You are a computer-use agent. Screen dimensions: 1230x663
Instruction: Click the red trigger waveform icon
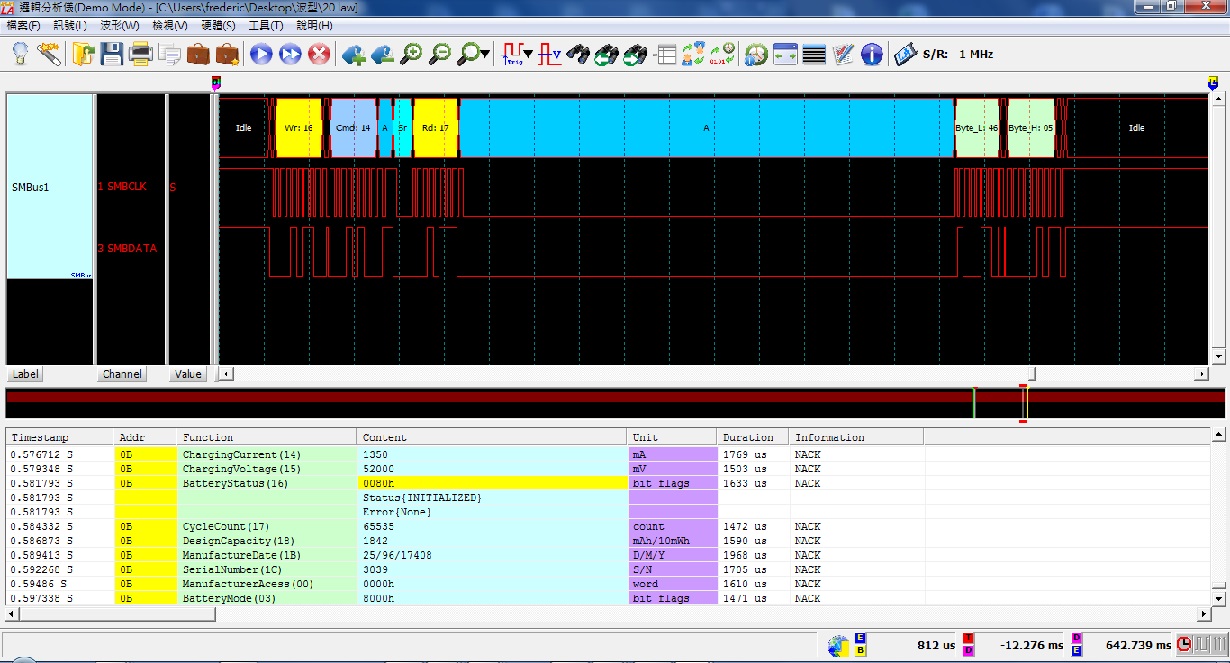(x=515, y=54)
